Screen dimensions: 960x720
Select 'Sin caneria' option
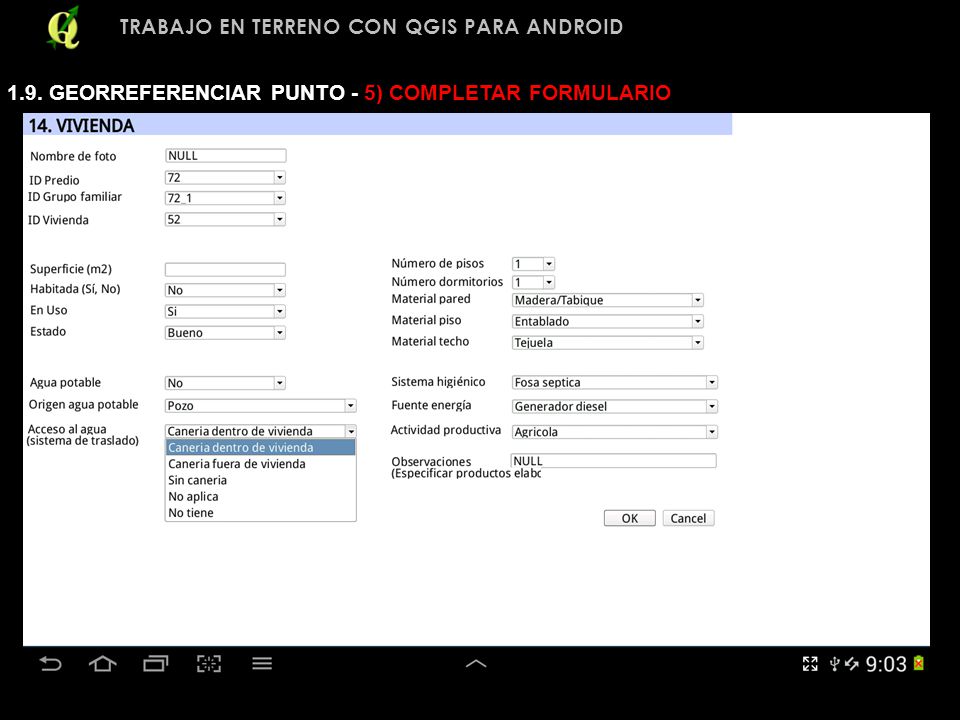click(261, 481)
